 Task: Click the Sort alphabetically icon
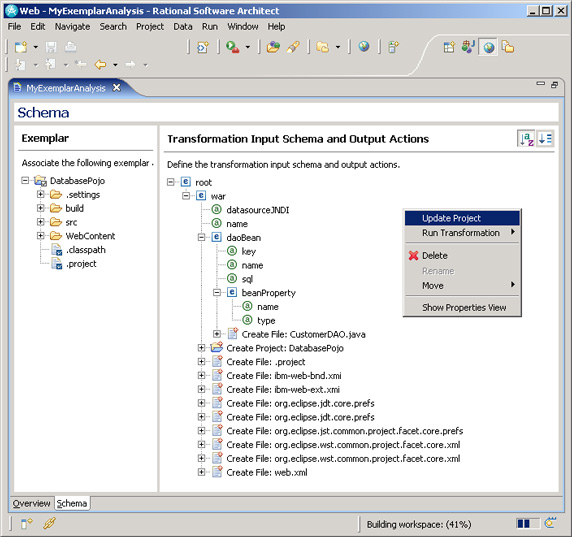[x=526, y=139]
